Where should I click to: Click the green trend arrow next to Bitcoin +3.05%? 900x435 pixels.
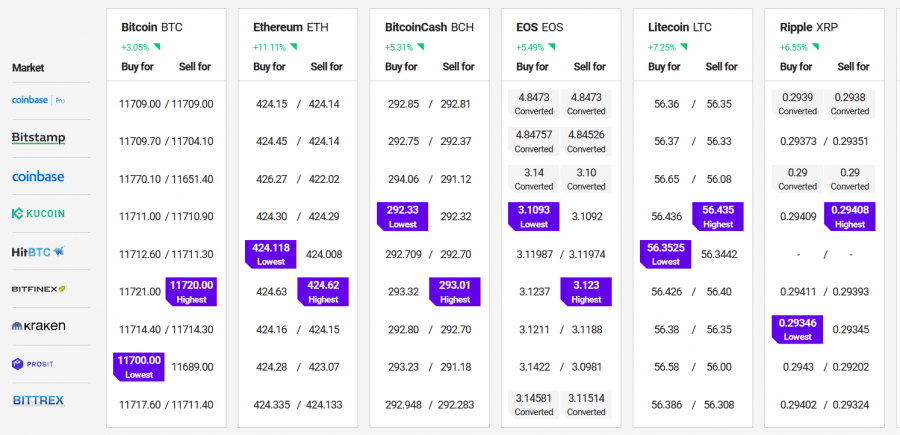(x=157, y=47)
